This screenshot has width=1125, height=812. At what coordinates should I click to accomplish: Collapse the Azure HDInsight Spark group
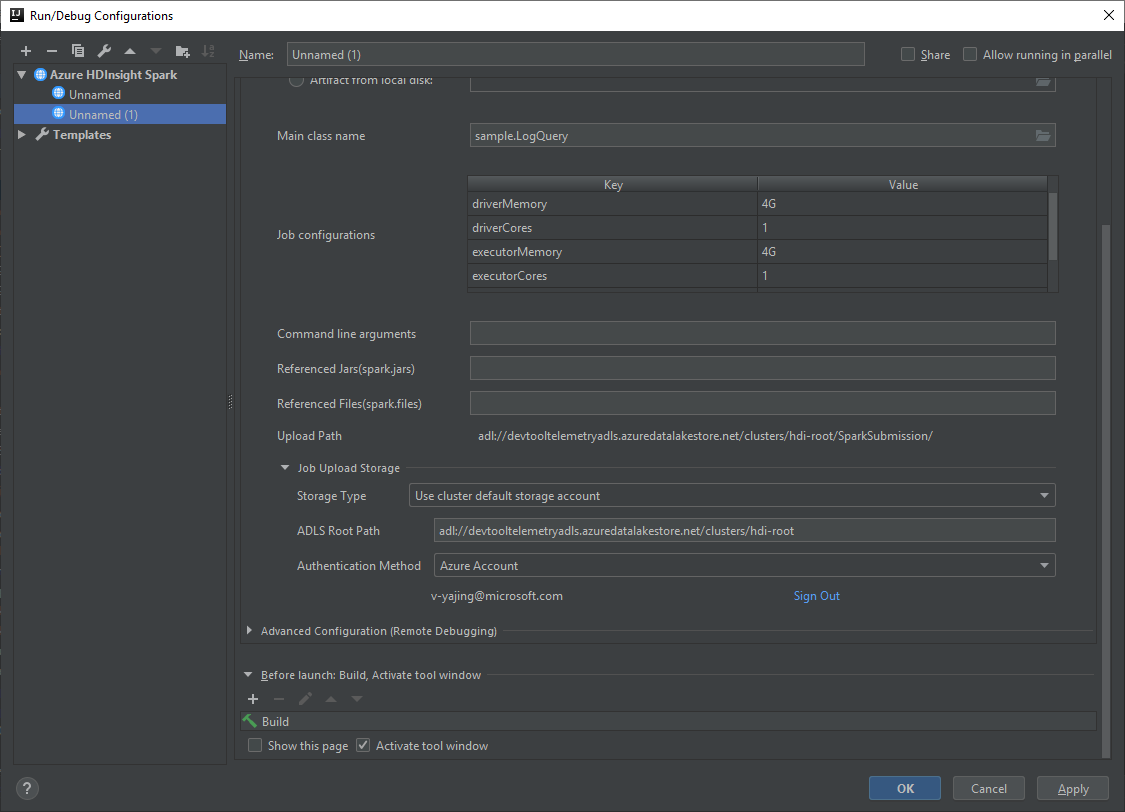[x=21, y=74]
